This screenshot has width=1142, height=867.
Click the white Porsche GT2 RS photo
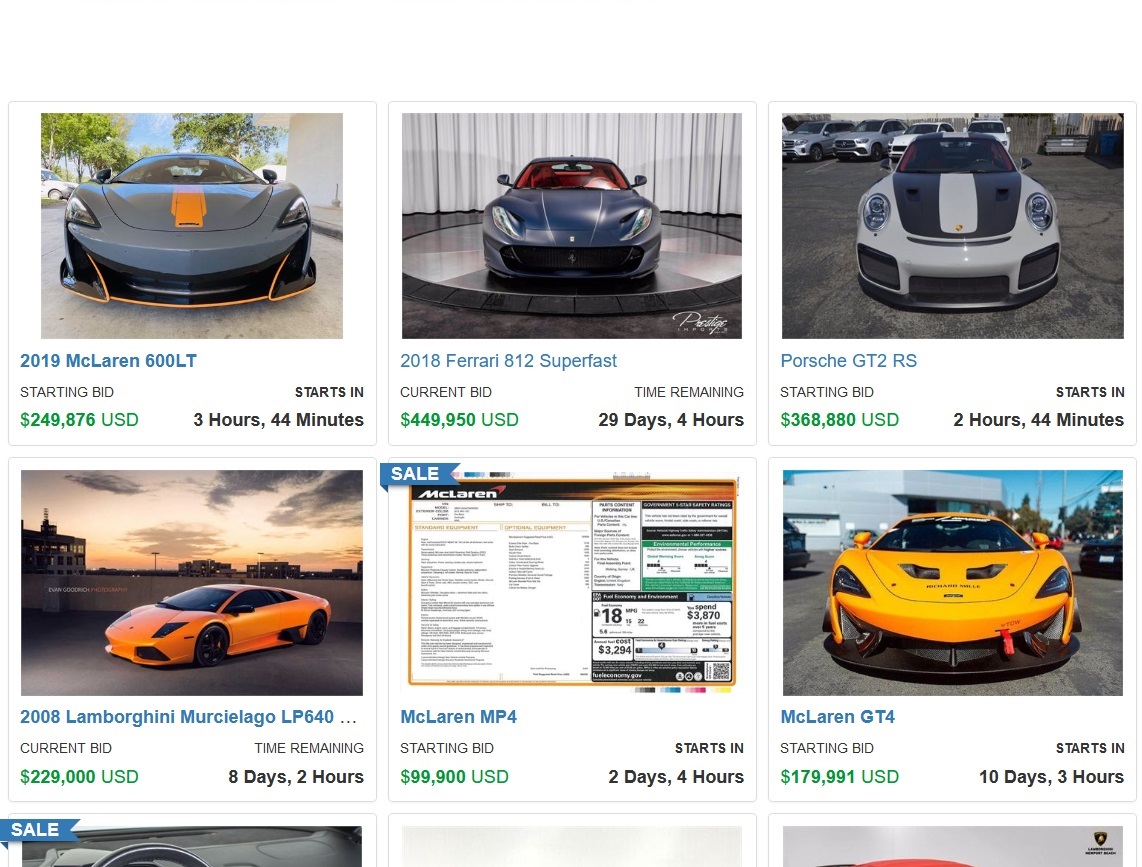tap(953, 226)
